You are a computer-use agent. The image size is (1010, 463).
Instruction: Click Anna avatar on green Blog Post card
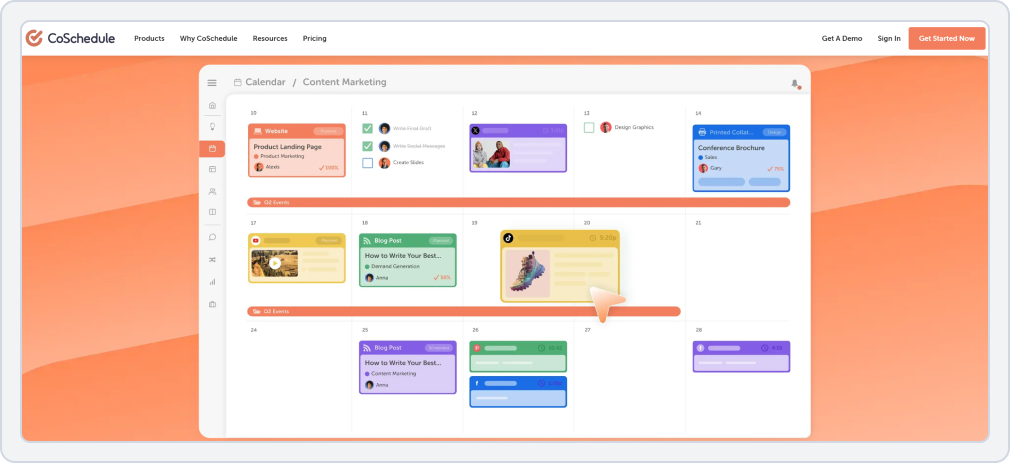[369, 278]
